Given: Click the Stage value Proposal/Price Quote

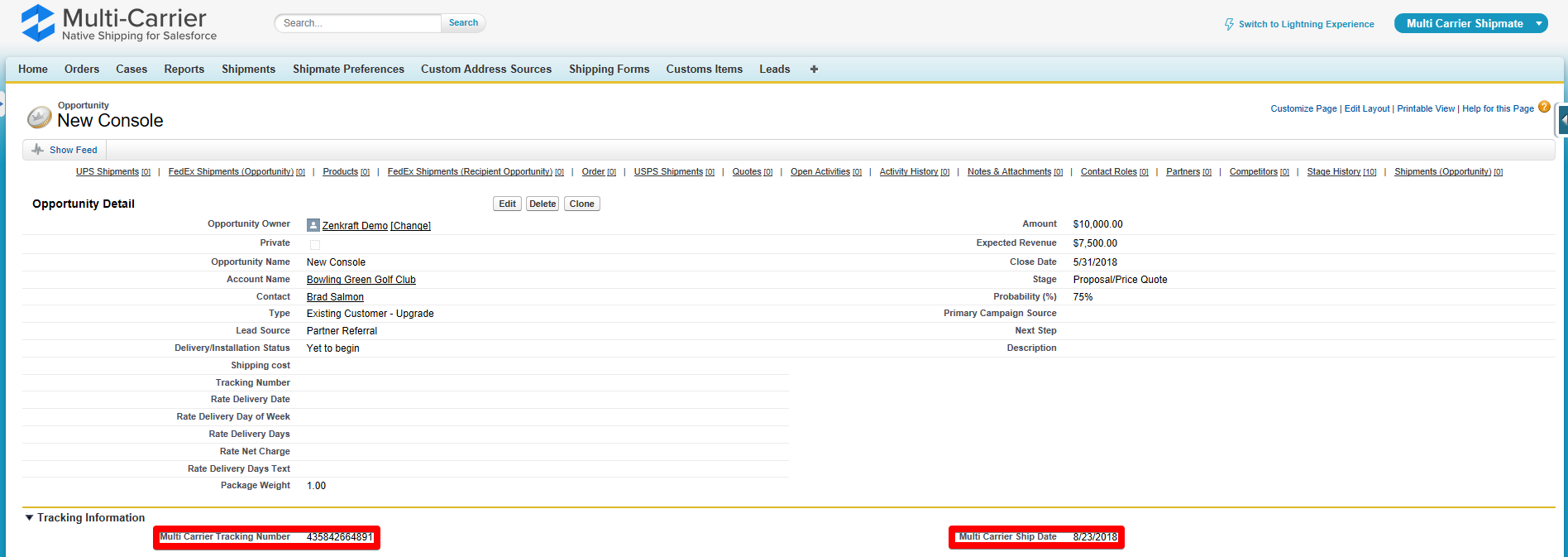Looking at the screenshot, I should click(x=1121, y=280).
